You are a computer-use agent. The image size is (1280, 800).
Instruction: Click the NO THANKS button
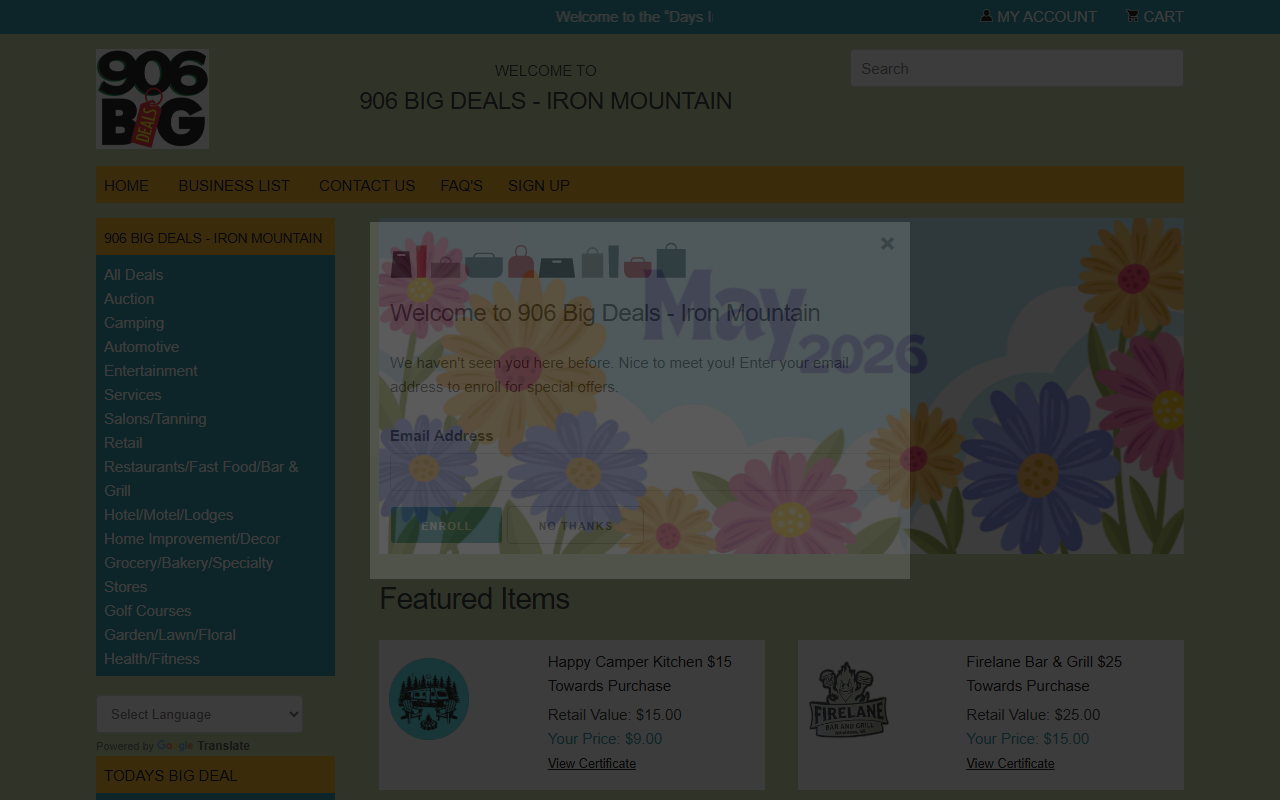click(x=575, y=525)
